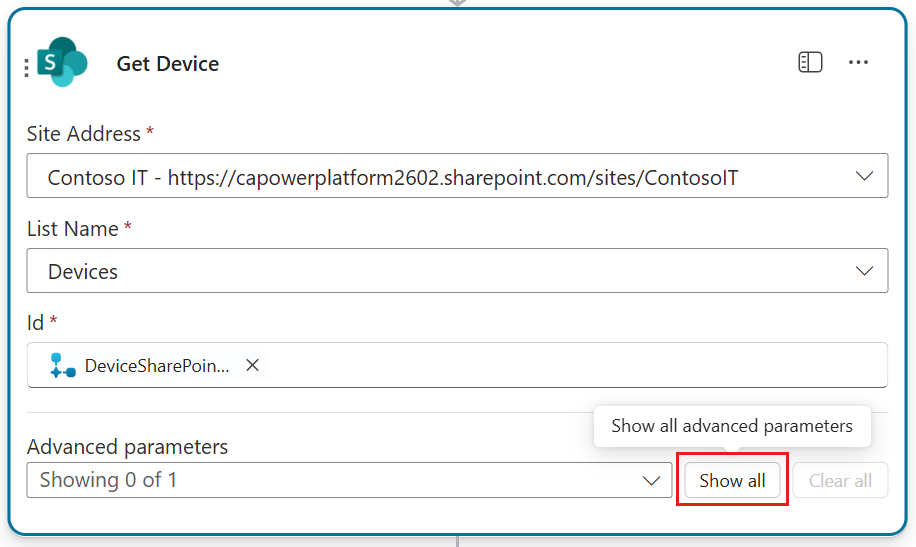Grab the drag handle dots beside SharePoint icon

click(x=26, y=68)
